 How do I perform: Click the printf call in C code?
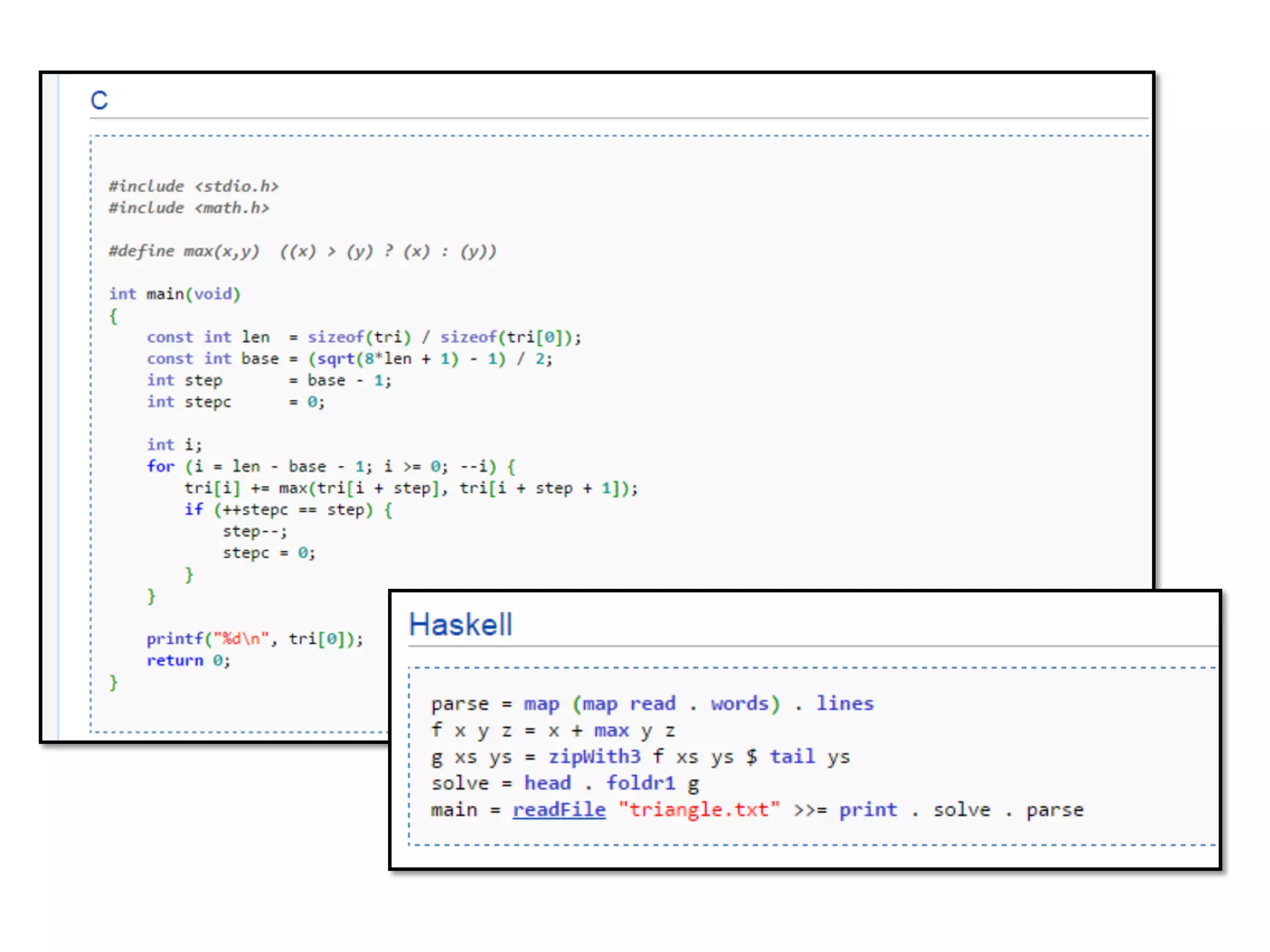click(x=175, y=638)
